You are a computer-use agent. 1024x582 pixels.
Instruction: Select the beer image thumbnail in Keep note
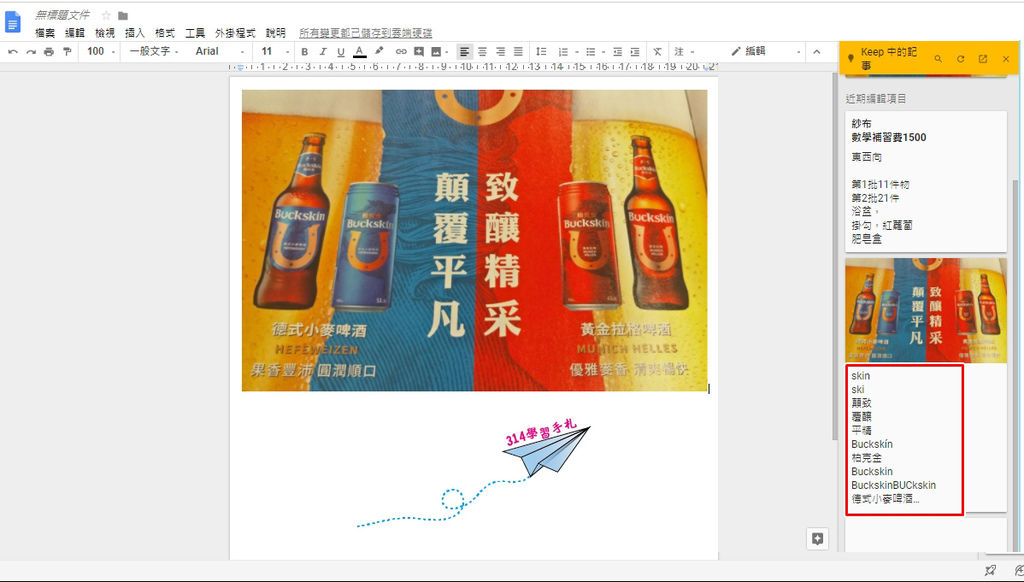point(926,310)
